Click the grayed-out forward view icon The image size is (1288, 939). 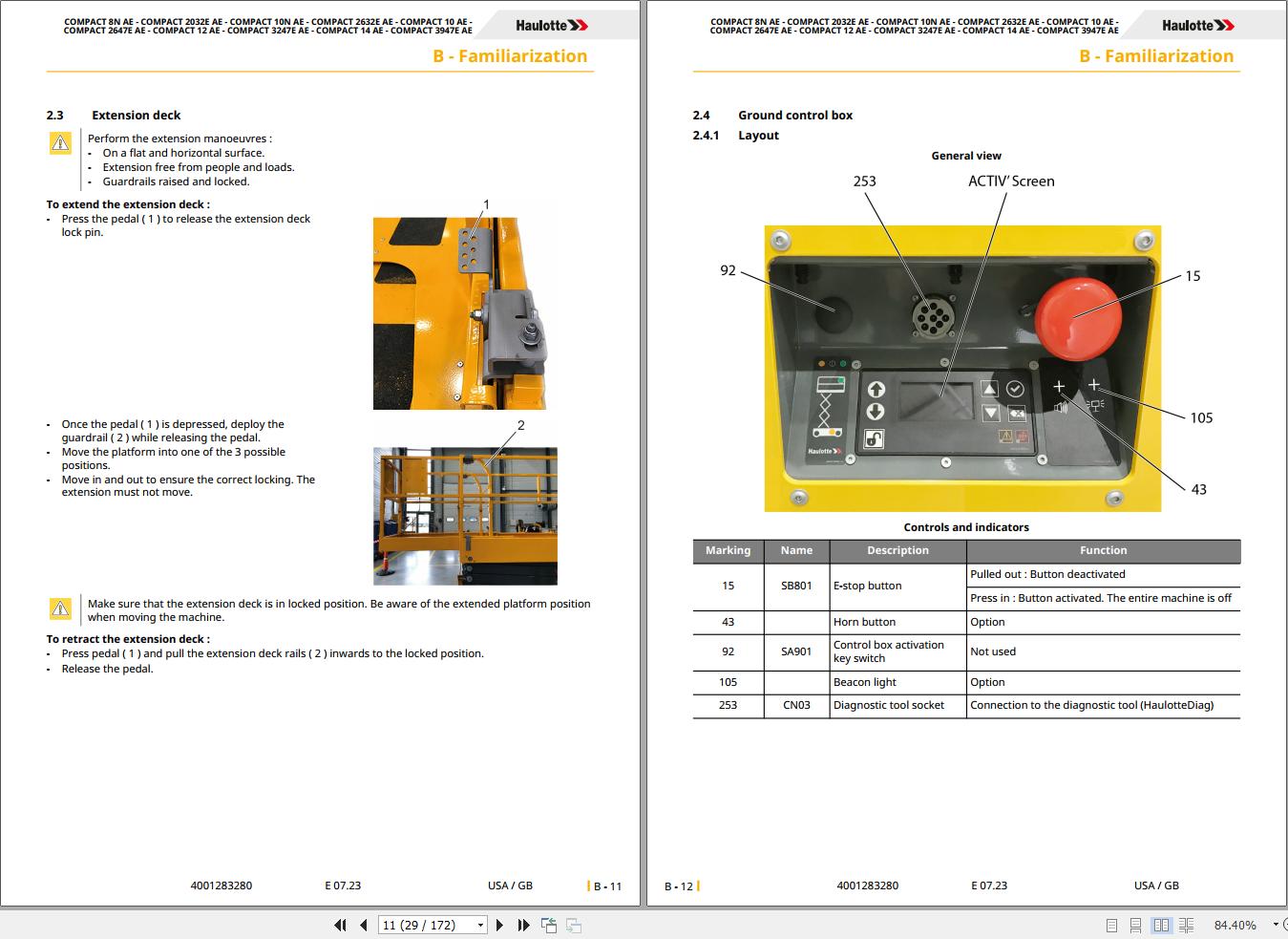coord(574,925)
